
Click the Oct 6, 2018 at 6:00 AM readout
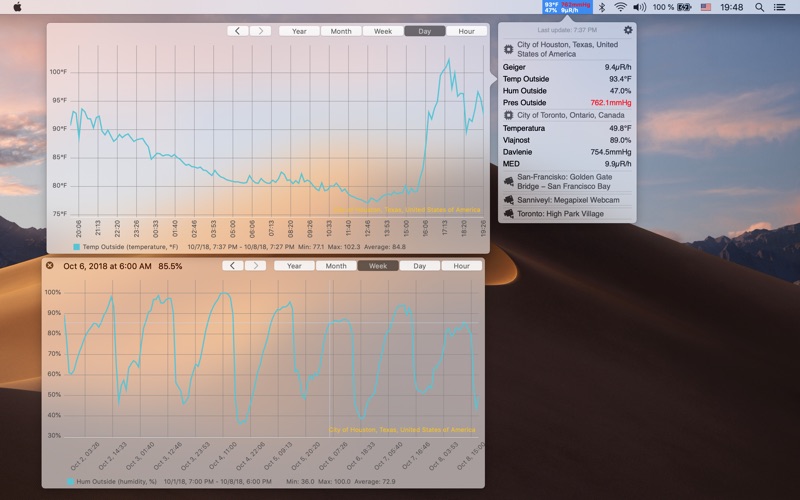pyautogui.click(x=107, y=266)
